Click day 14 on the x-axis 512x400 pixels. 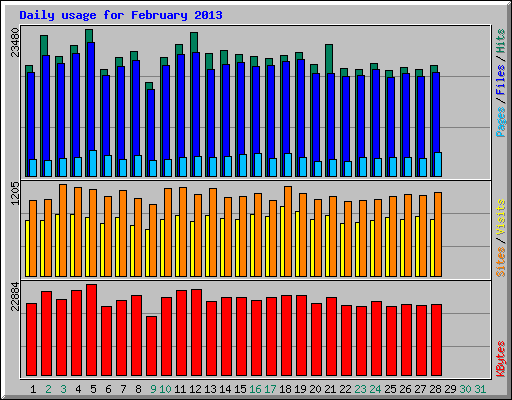[225, 389]
